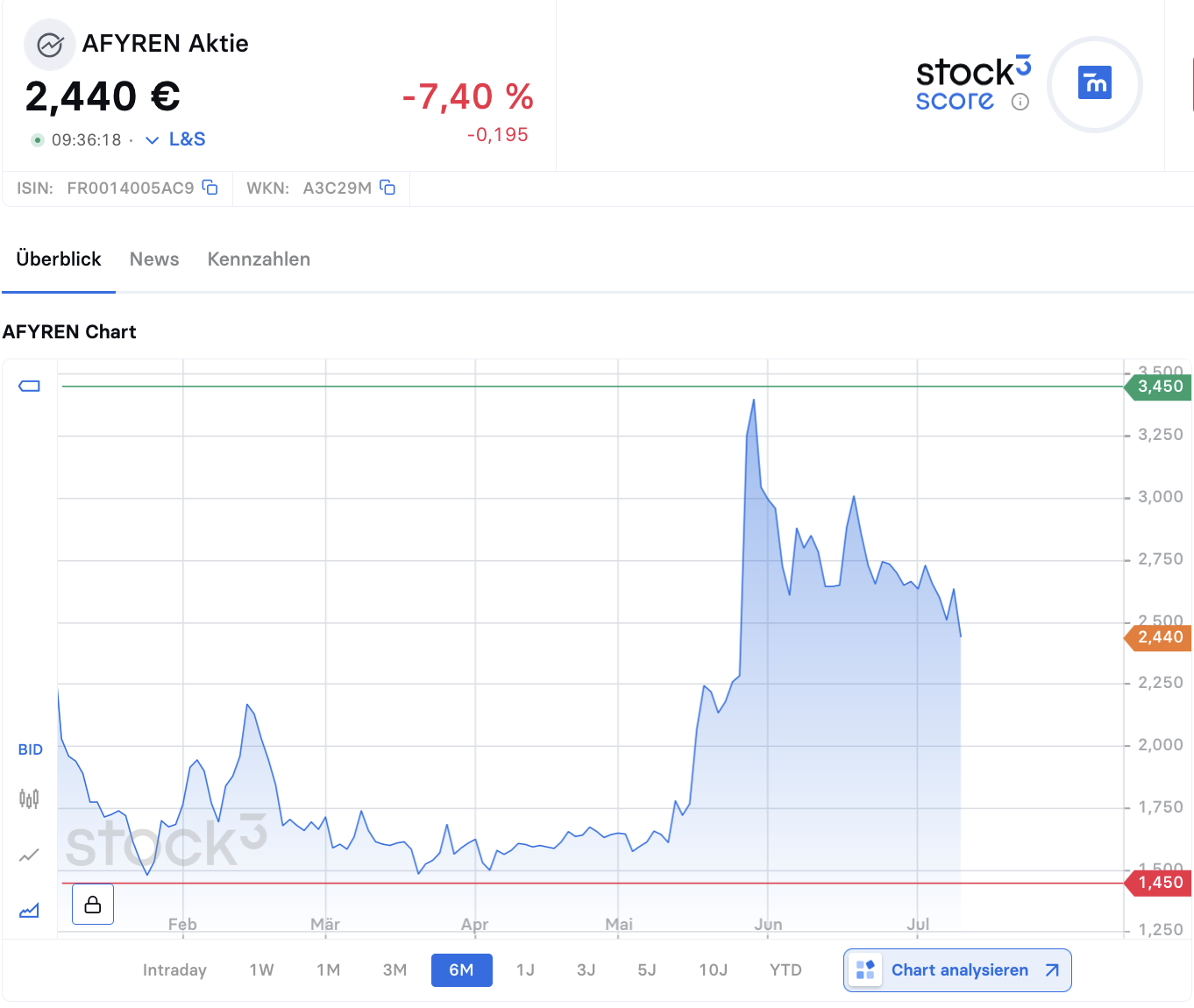Screen dimensions: 1194x1008
Task: Switch chart to candlestick view
Action: pyautogui.click(x=29, y=799)
